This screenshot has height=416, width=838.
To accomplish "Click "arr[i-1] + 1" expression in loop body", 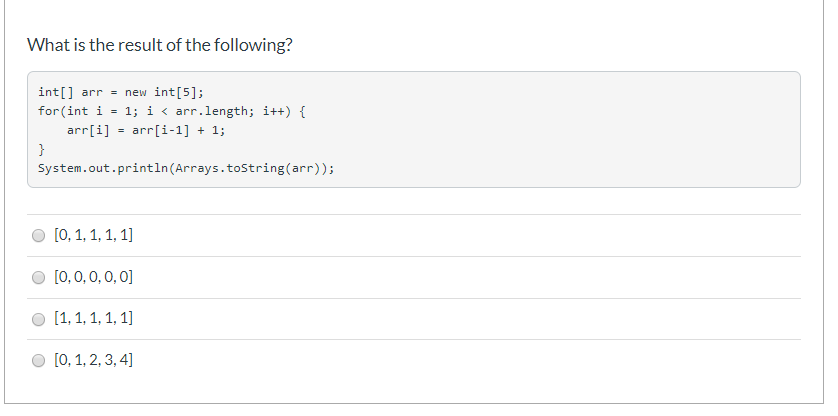I will pyautogui.click(x=178, y=130).
